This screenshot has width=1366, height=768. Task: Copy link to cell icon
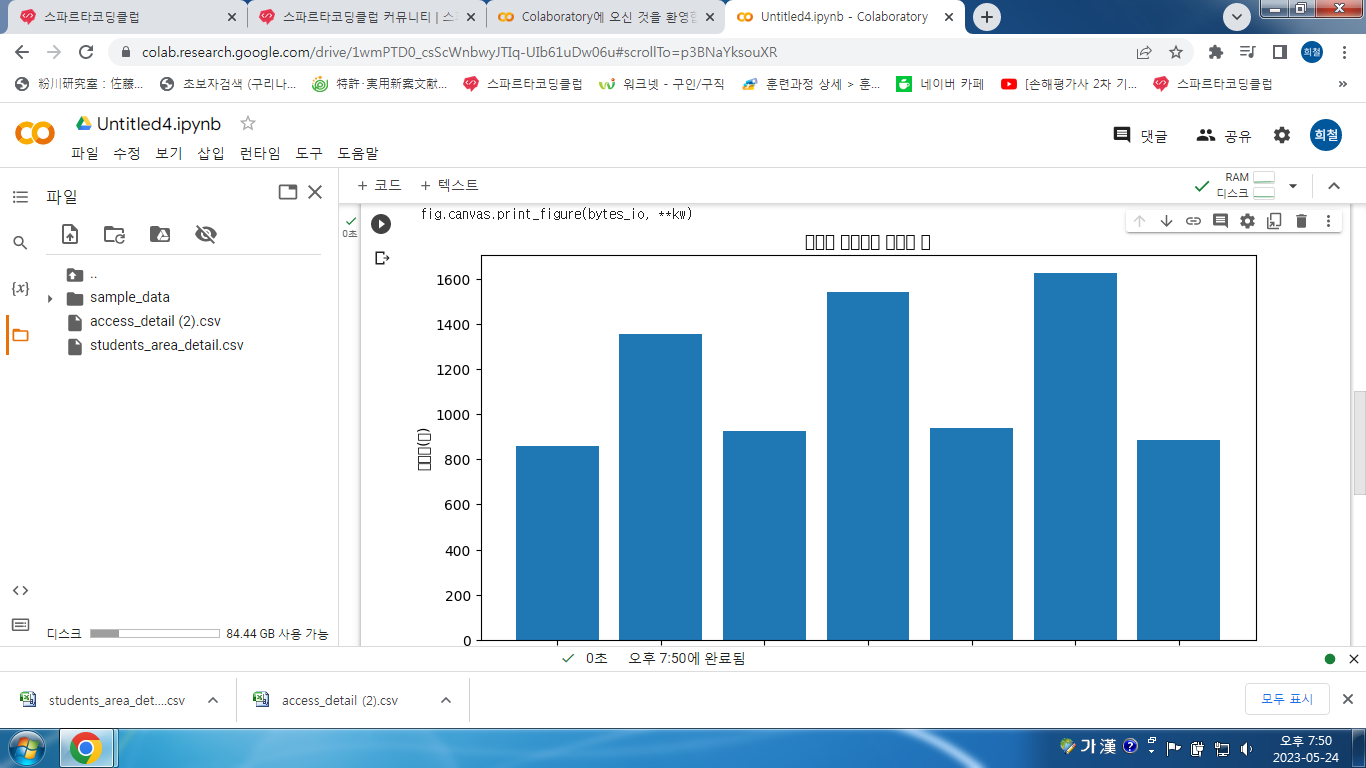coord(1193,221)
